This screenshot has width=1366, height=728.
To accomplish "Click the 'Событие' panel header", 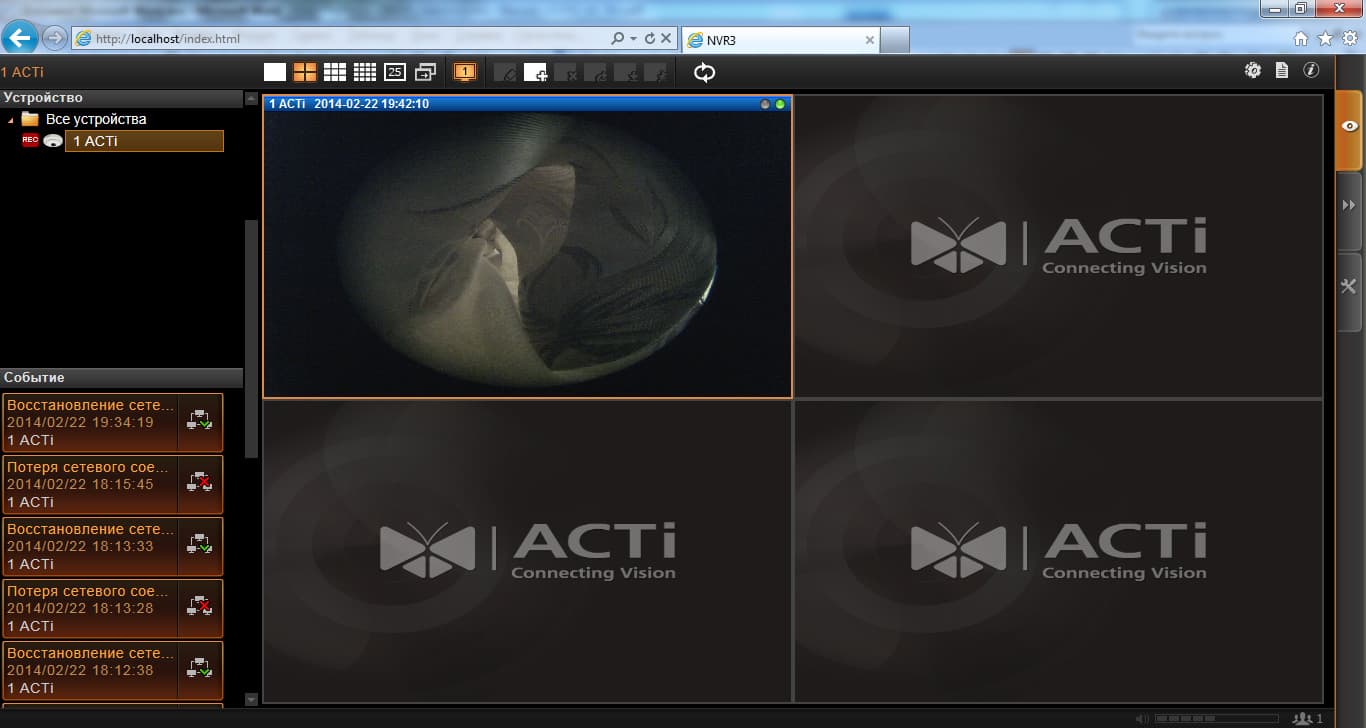I will point(121,378).
